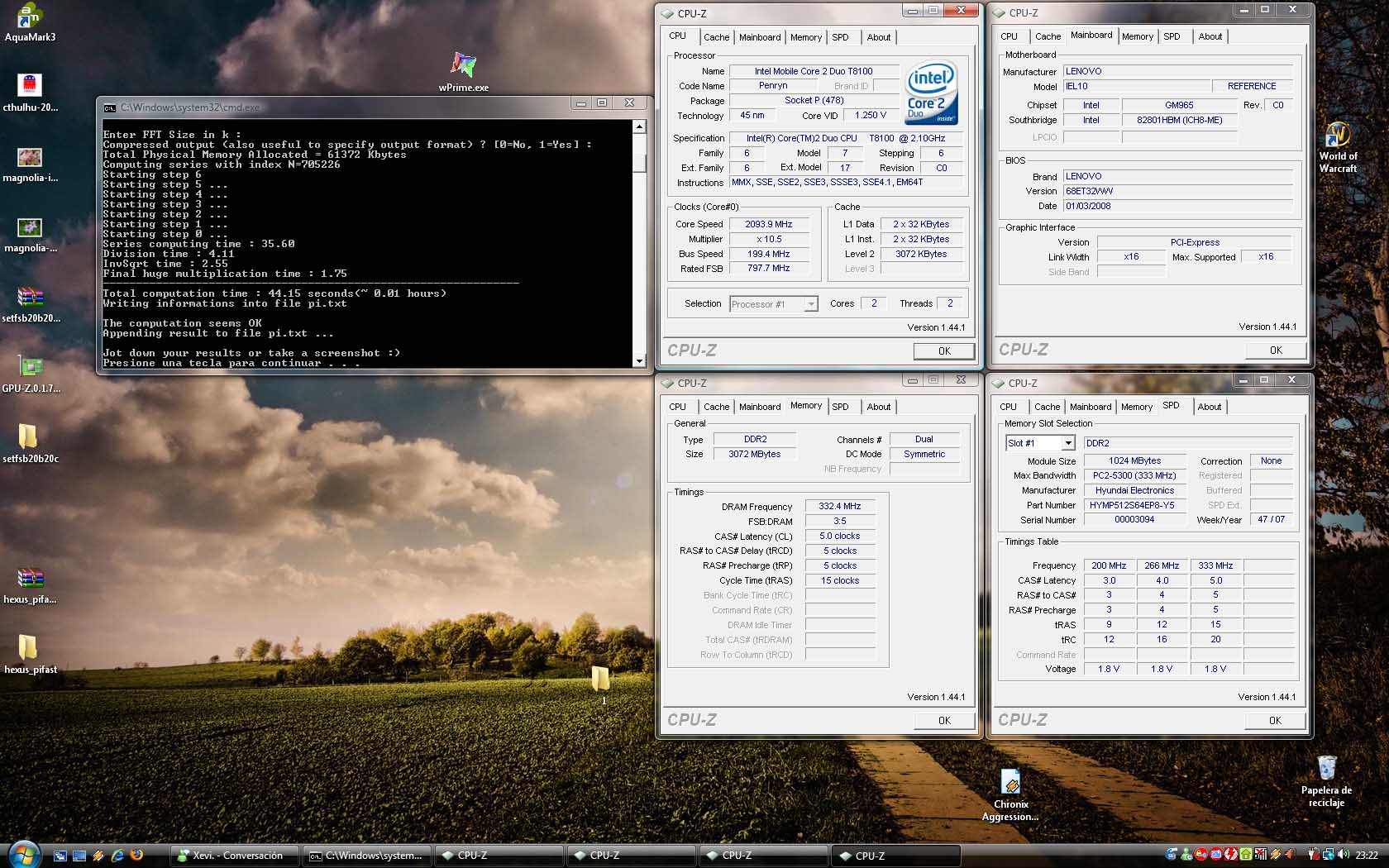
Task: Click the Switch between windows quick launch icon
Action: click(x=60, y=856)
